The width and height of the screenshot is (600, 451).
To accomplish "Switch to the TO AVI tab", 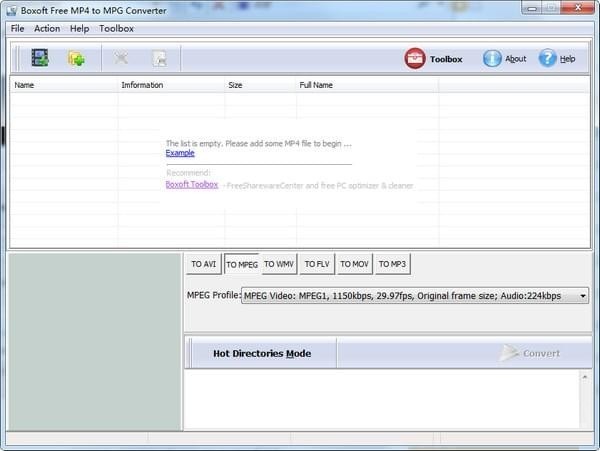I will [204, 264].
